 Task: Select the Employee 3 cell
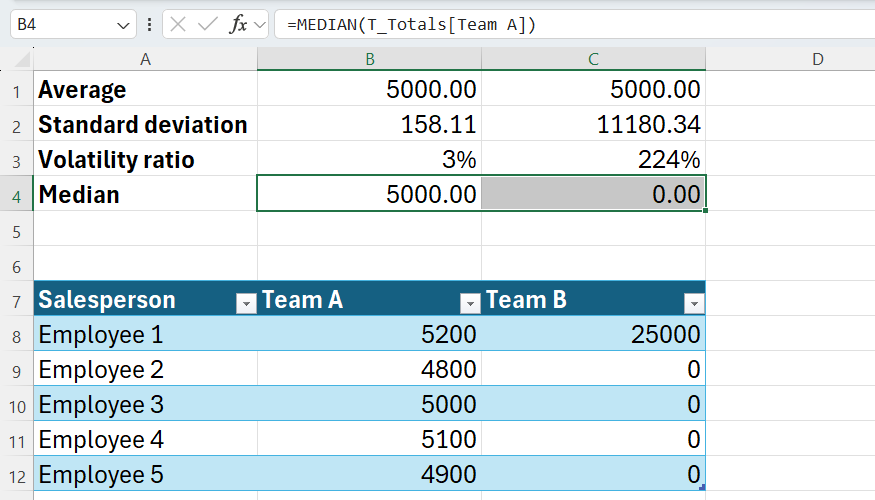145,404
